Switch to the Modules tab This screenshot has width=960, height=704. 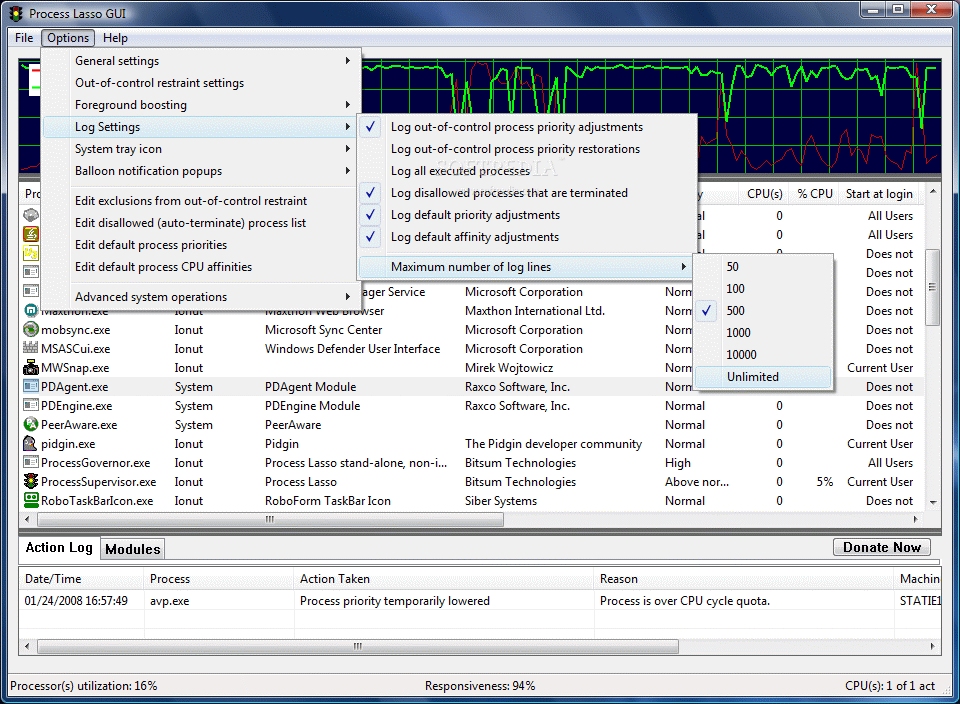pyautogui.click(x=132, y=549)
